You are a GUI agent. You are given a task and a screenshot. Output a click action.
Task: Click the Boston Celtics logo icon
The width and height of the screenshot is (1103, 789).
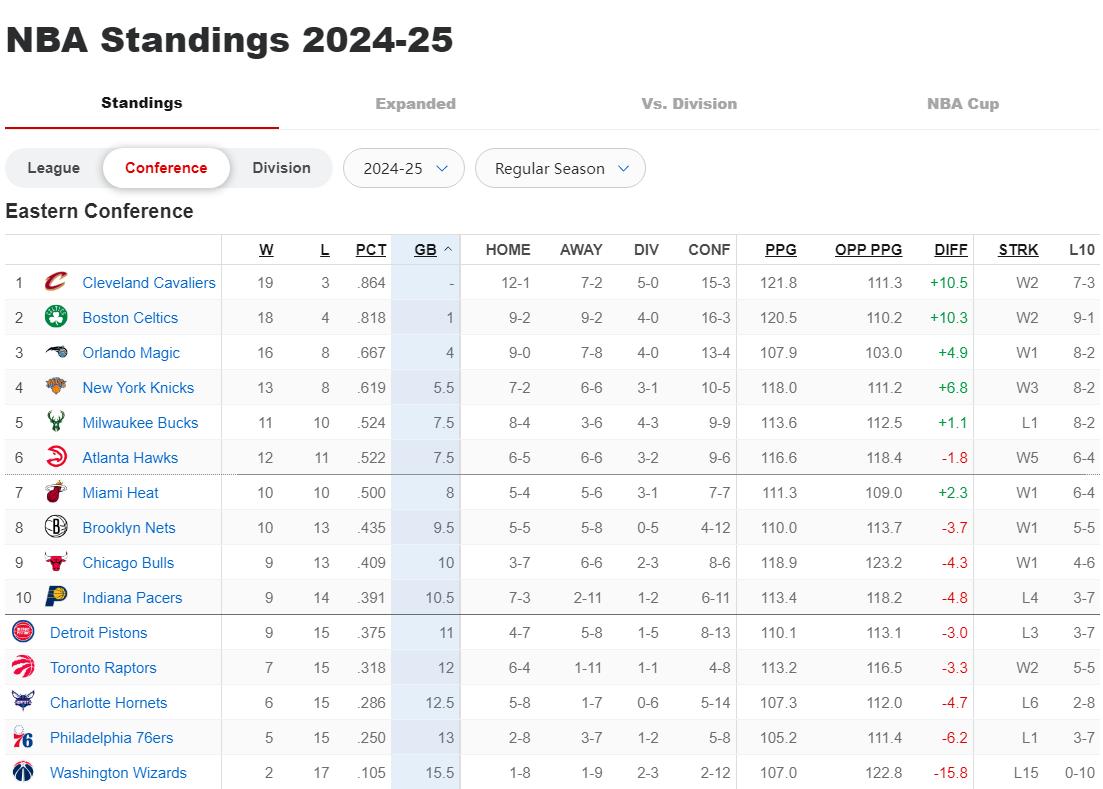(56, 318)
